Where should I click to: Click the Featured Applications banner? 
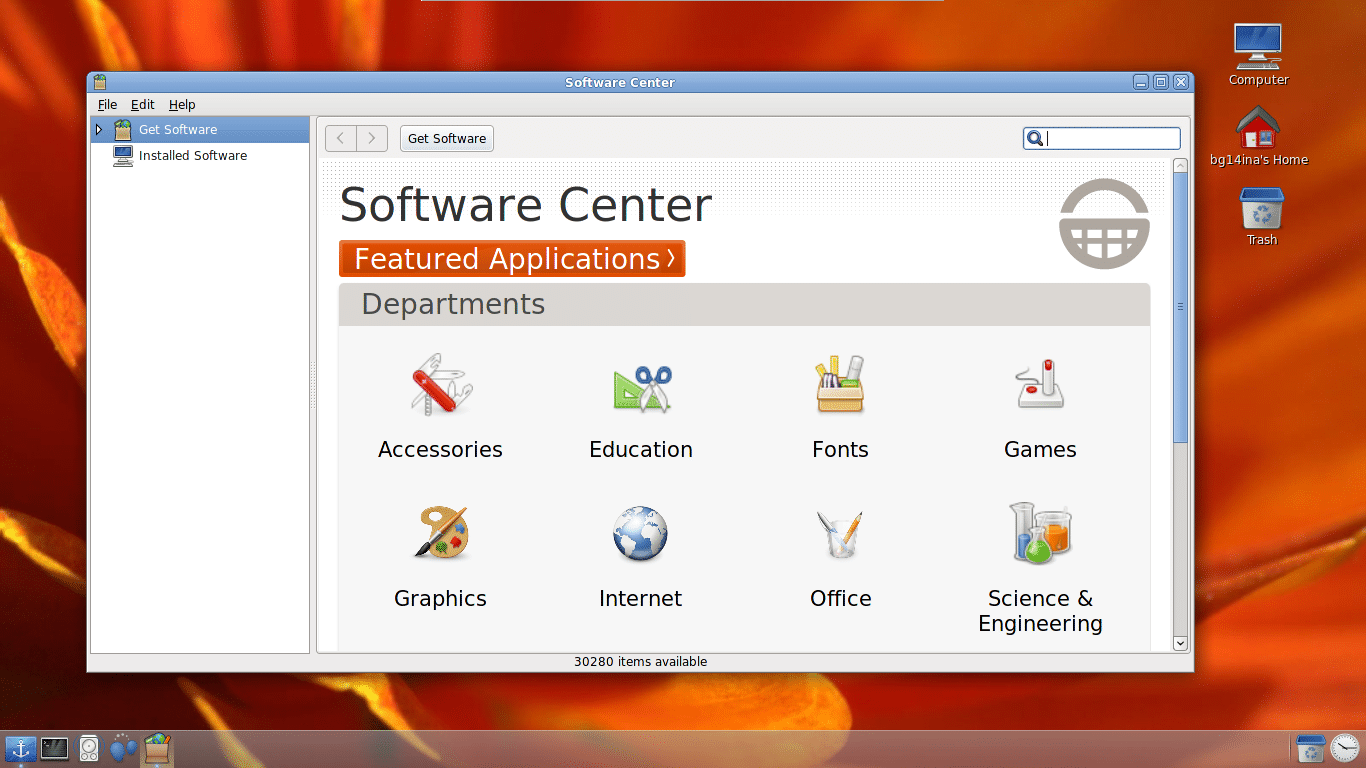point(512,259)
